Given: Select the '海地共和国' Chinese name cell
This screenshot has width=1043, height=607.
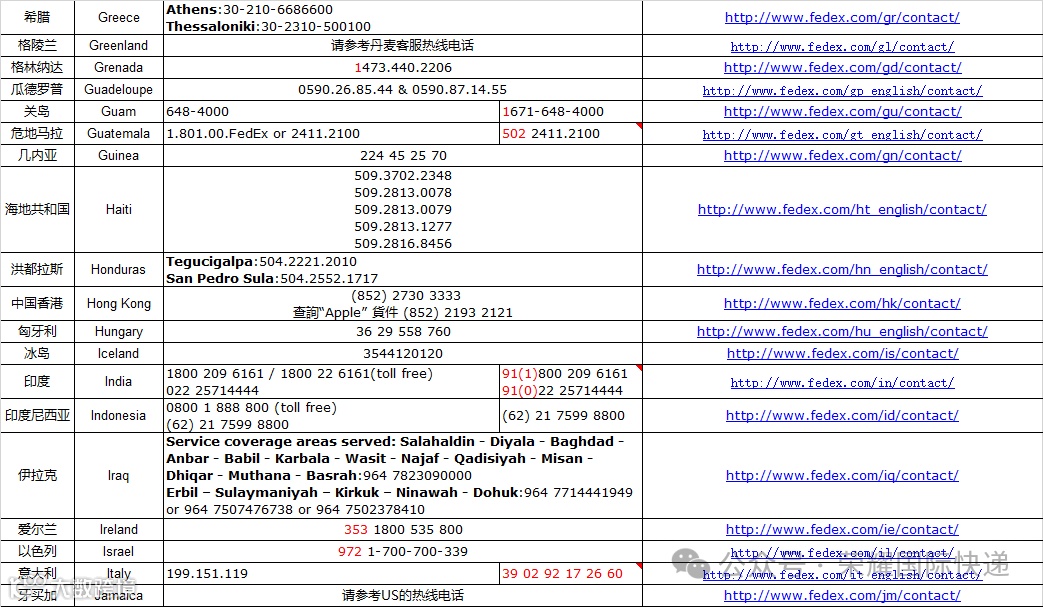Looking at the screenshot, I should [x=37, y=209].
